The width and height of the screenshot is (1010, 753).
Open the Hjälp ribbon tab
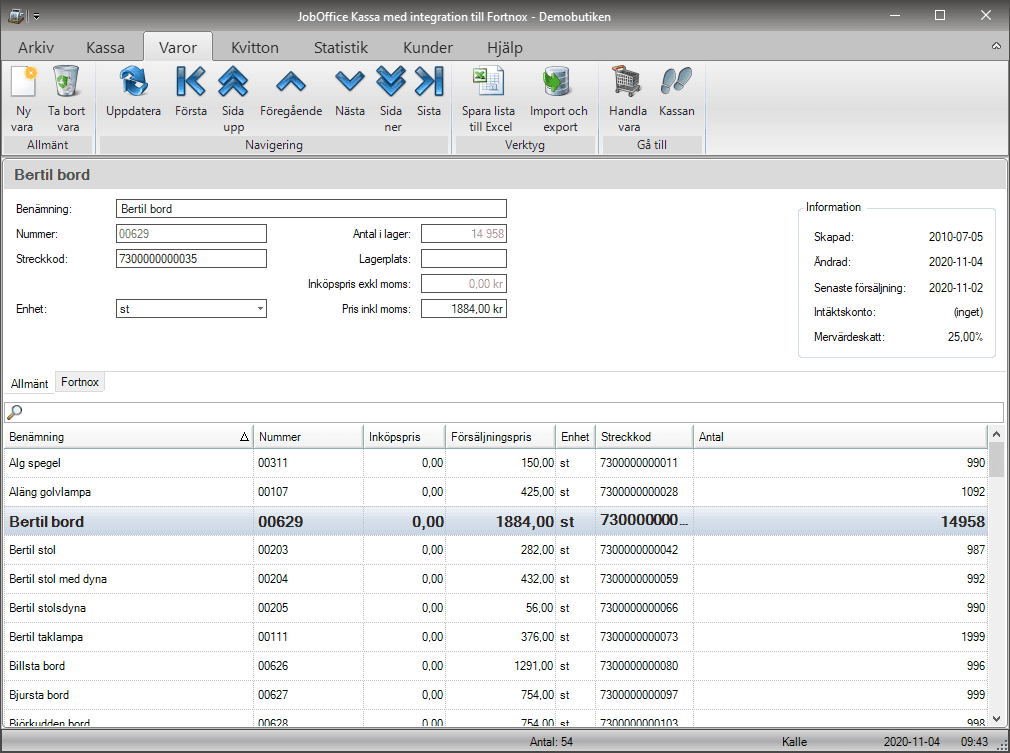click(x=504, y=47)
